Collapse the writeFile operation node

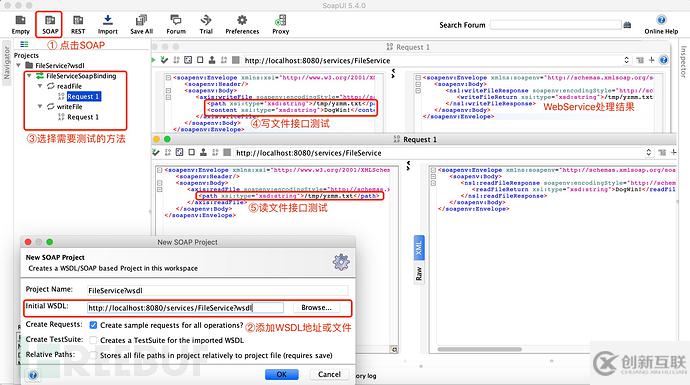pos(40,106)
